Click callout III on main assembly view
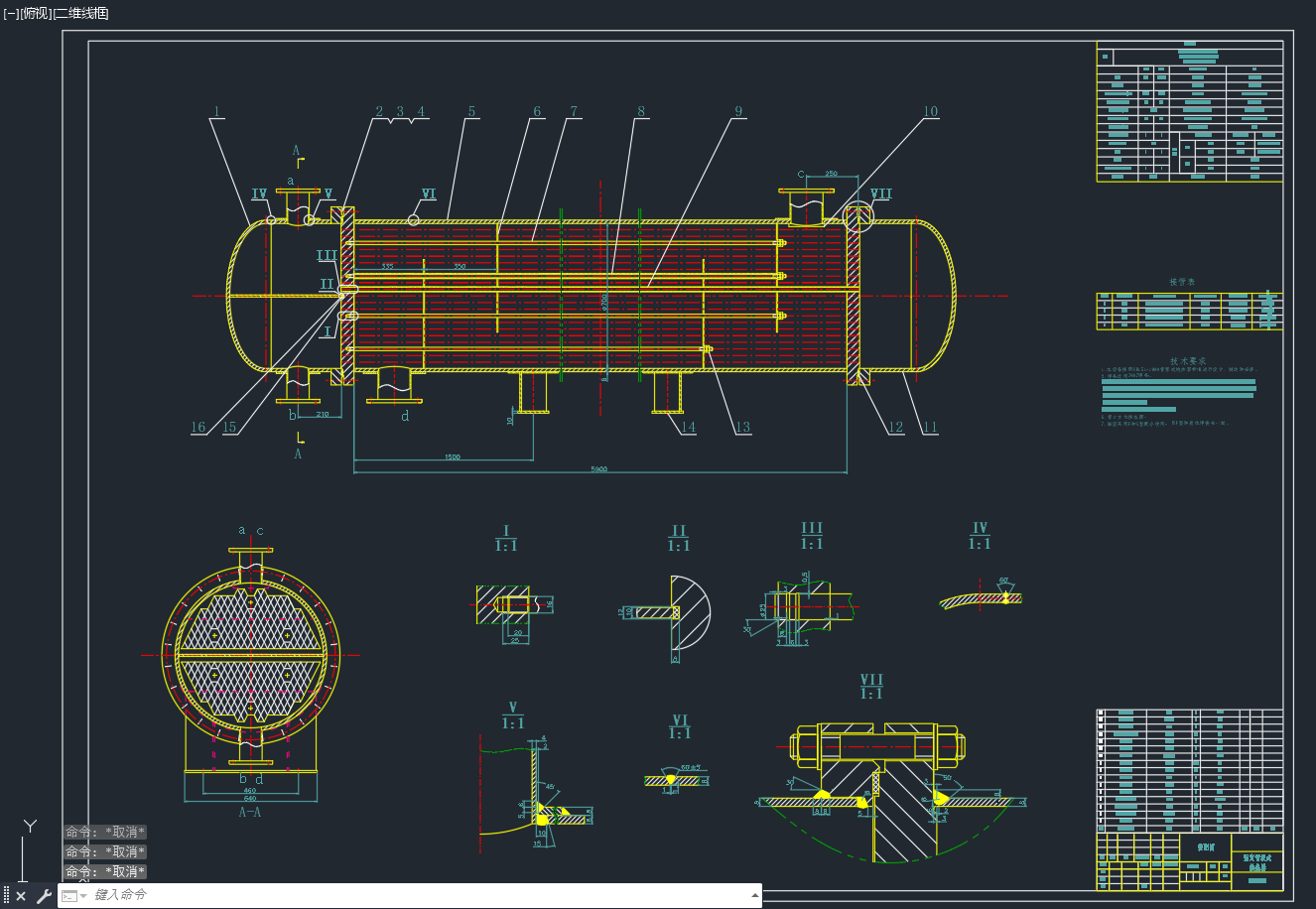This screenshot has height=909, width=1316. pyautogui.click(x=327, y=256)
